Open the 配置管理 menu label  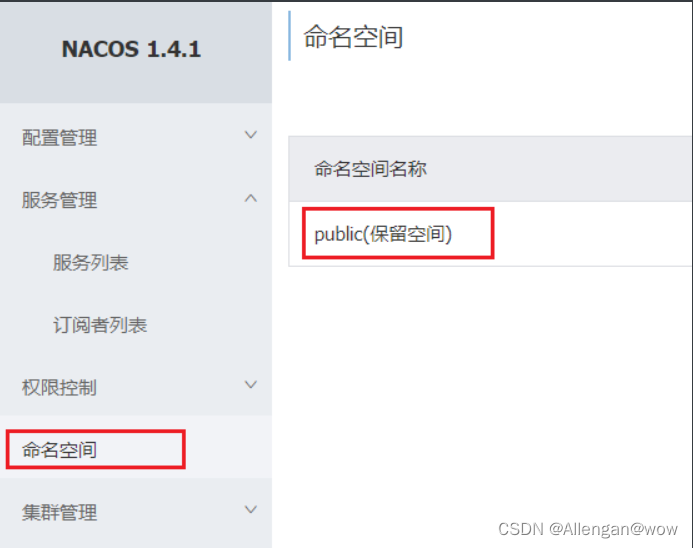pyautogui.click(x=60, y=138)
